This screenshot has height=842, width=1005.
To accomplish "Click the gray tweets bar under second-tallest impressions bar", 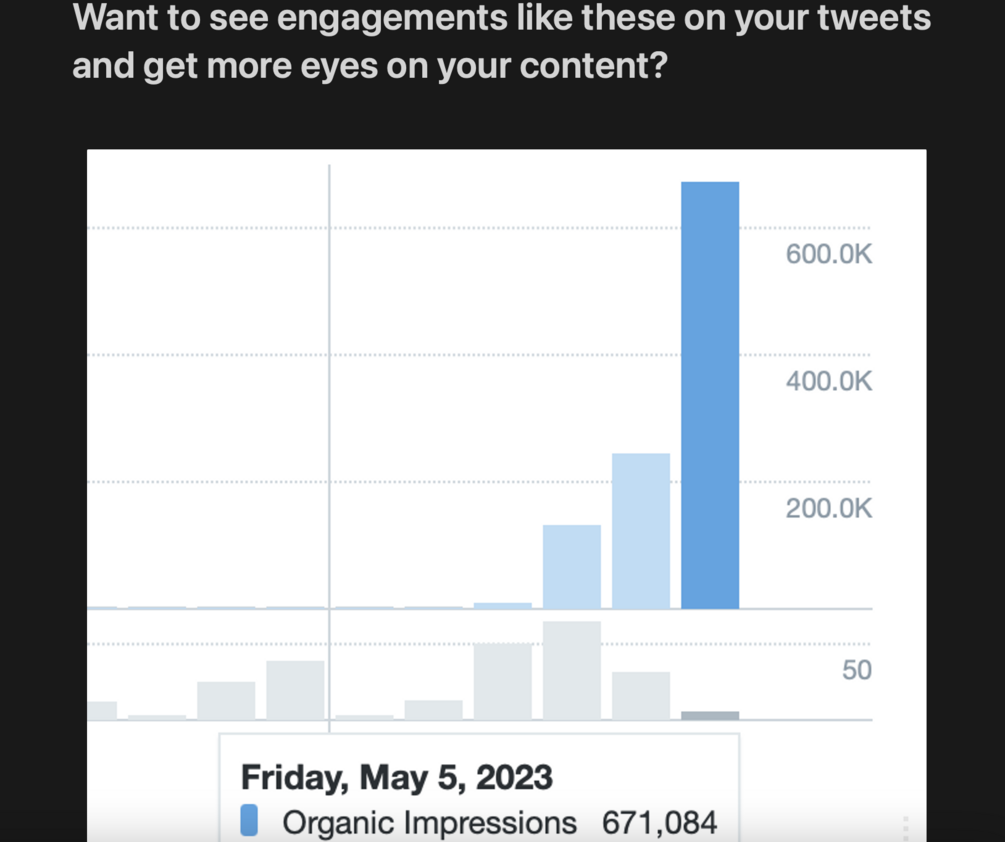I will point(641,696).
